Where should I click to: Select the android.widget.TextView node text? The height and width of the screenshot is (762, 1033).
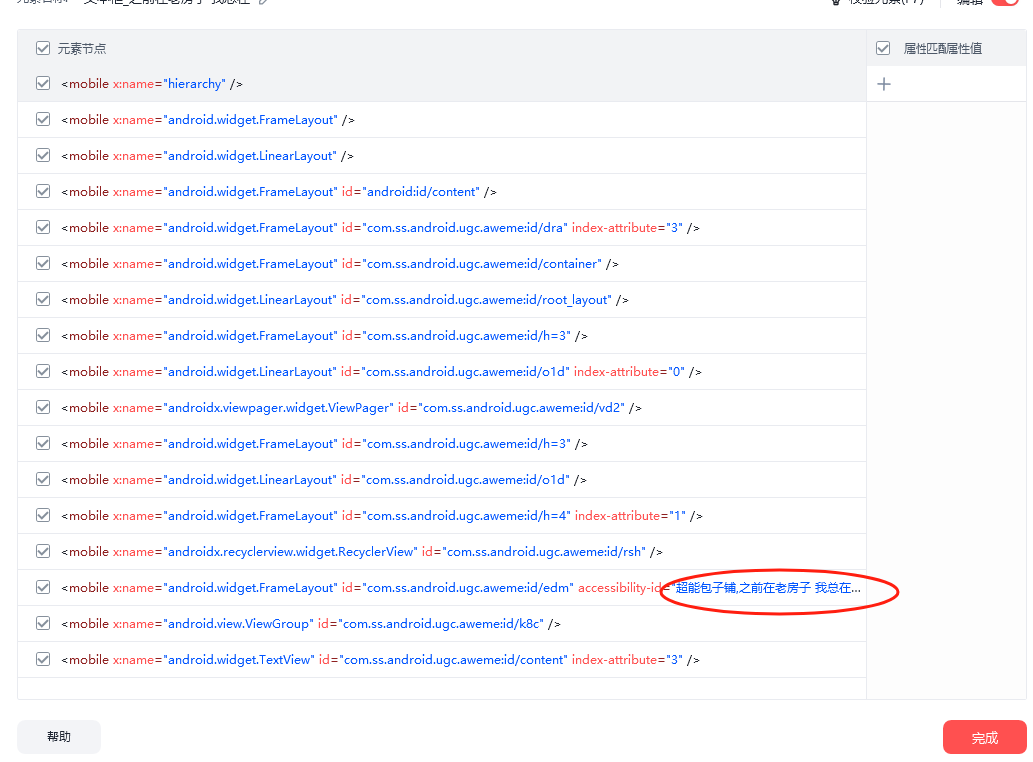click(380, 660)
